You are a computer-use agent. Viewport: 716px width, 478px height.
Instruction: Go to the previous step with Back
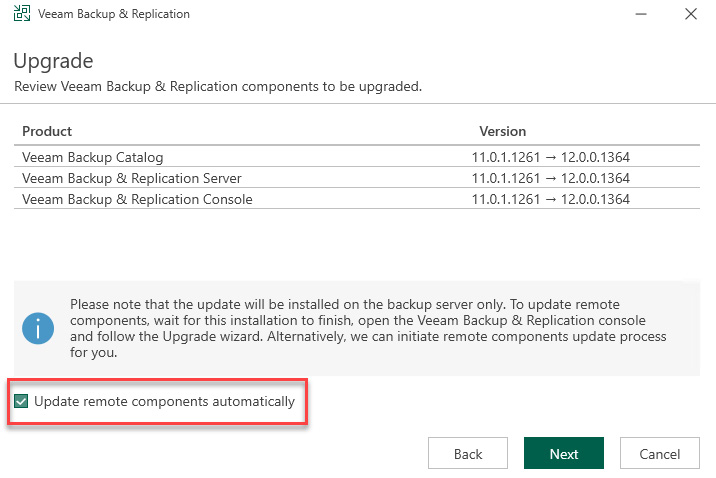pos(468,453)
